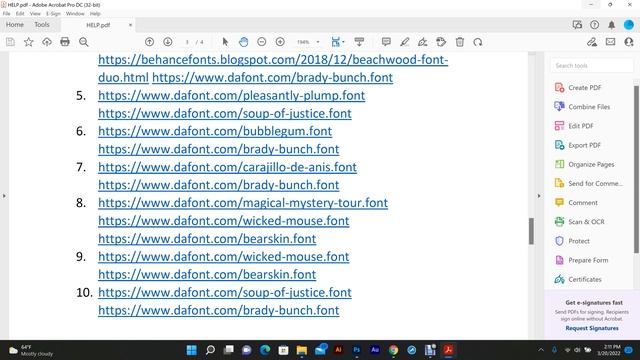
Task: Print the document using the printer icon
Action: [65, 42]
